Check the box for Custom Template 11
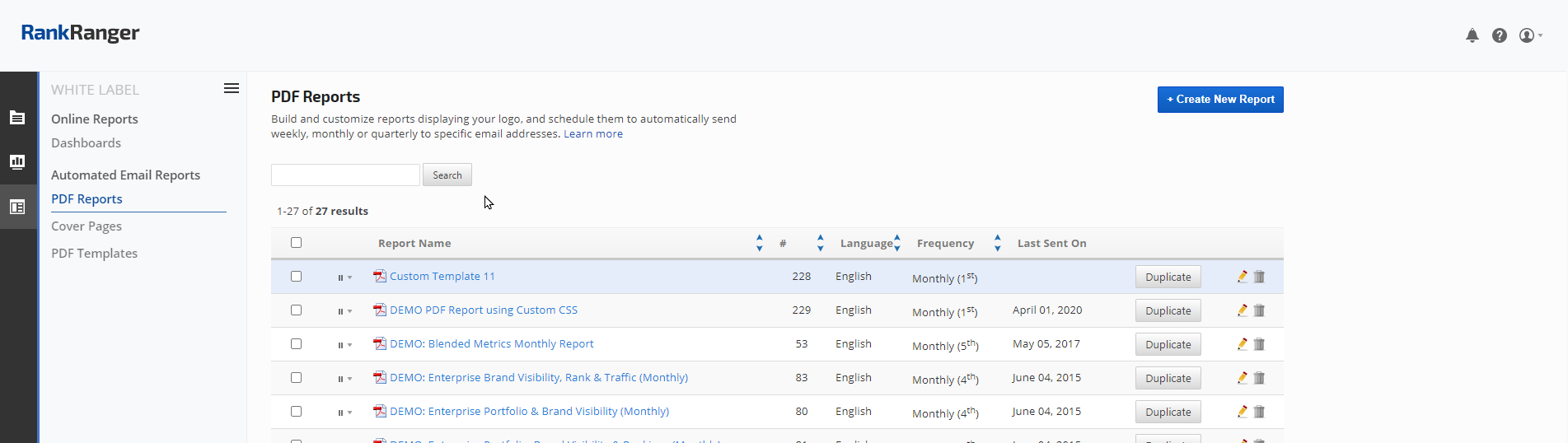The image size is (1568, 443). [296, 277]
